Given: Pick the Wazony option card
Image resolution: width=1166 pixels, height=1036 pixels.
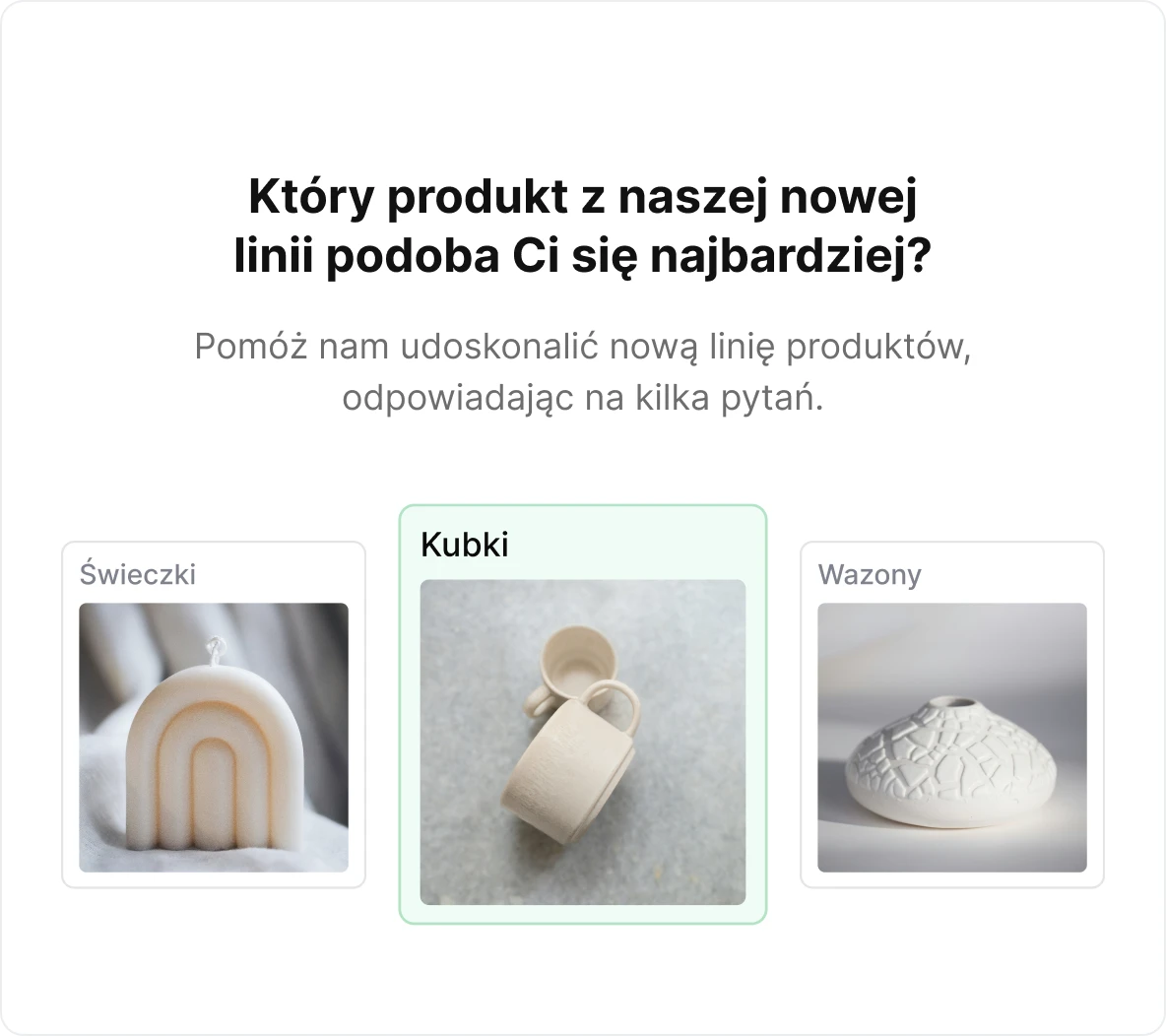Looking at the screenshot, I should point(952,715).
